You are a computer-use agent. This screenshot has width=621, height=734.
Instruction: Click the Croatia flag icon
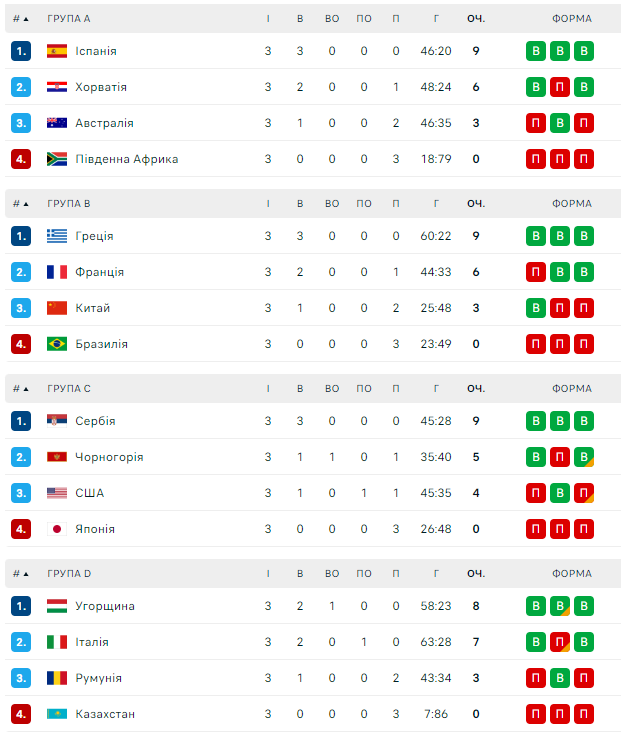[x=57, y=87]
